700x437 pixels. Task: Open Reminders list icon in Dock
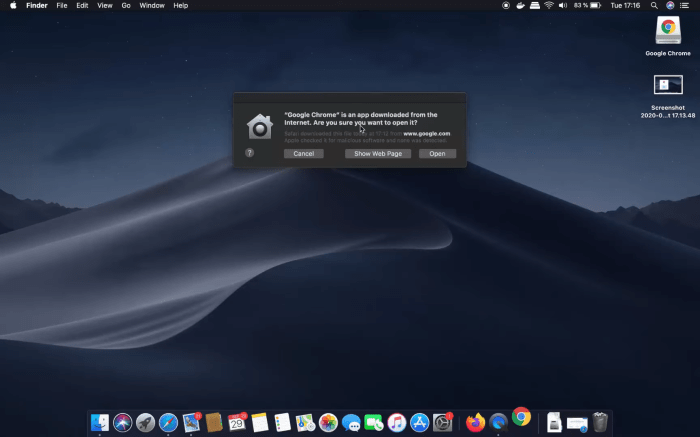[x=282, y=422]
